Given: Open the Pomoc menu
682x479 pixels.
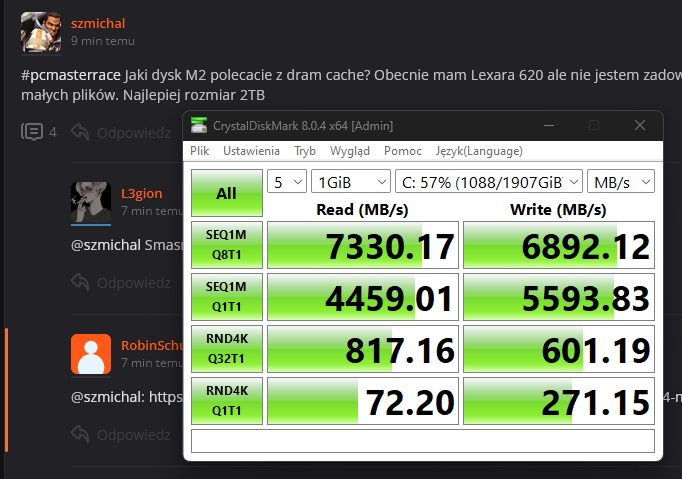Looking at the screenshot, I should [x=403, y=151].
